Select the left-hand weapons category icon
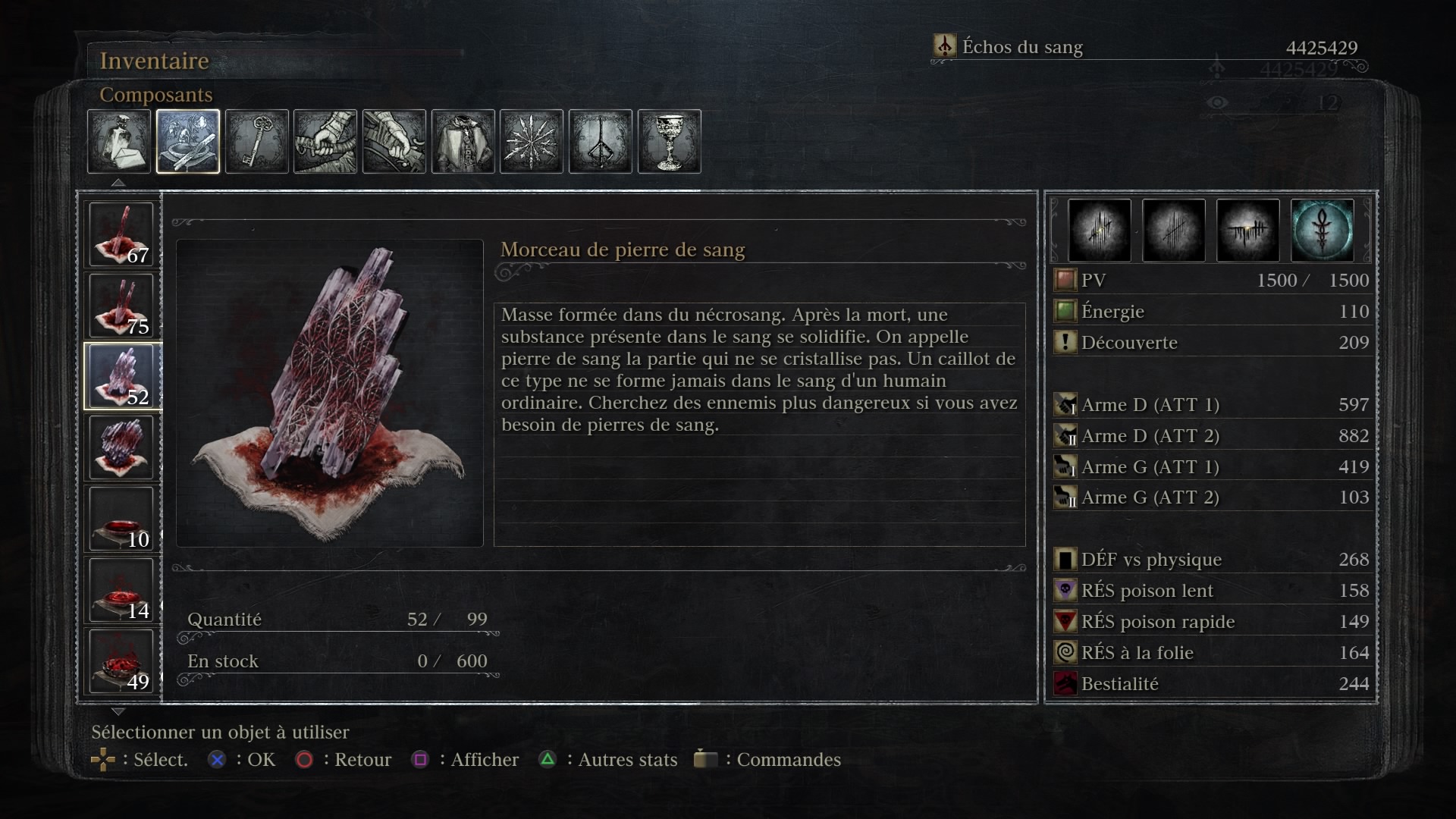1456x819 pixels. click(394, 142)
